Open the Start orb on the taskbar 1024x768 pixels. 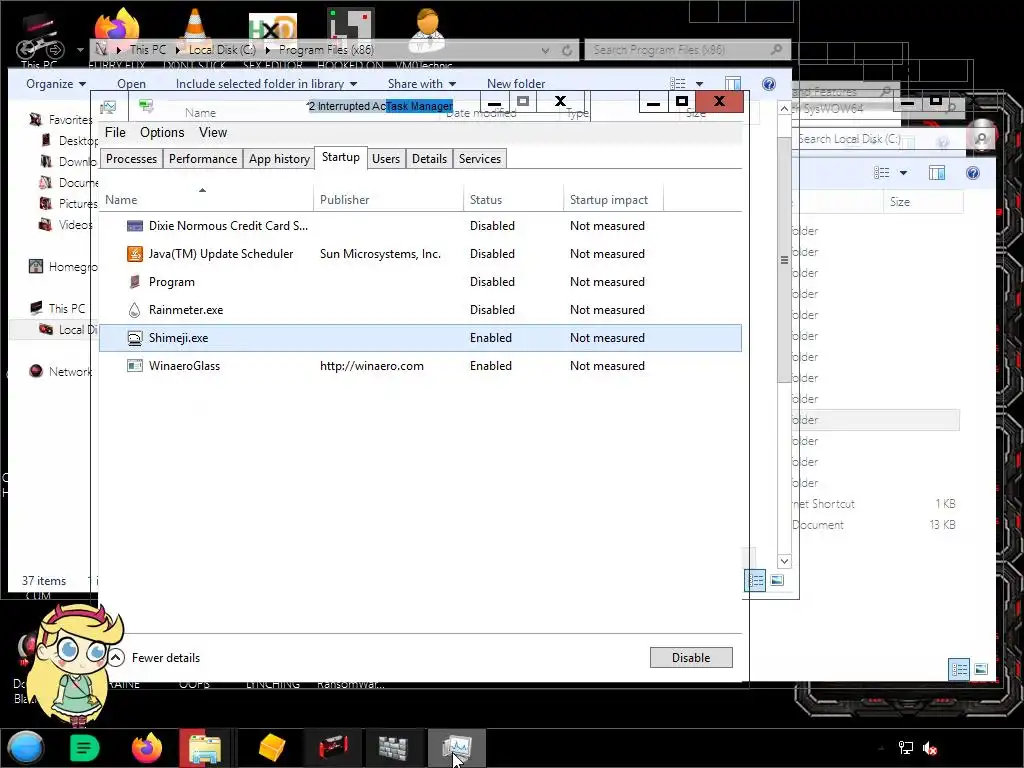point(25,748)
